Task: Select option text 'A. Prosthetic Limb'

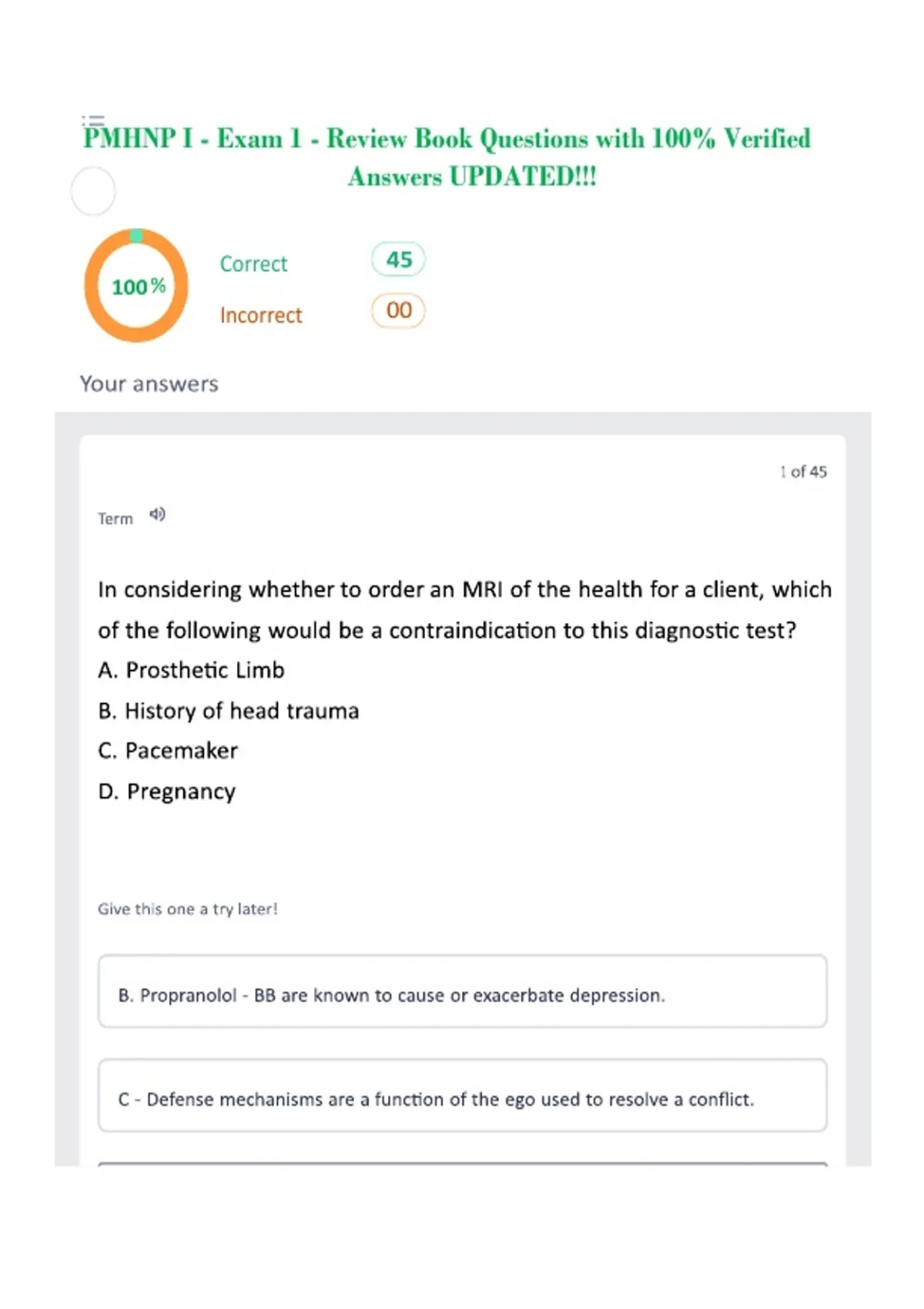Action: (191, 670)
